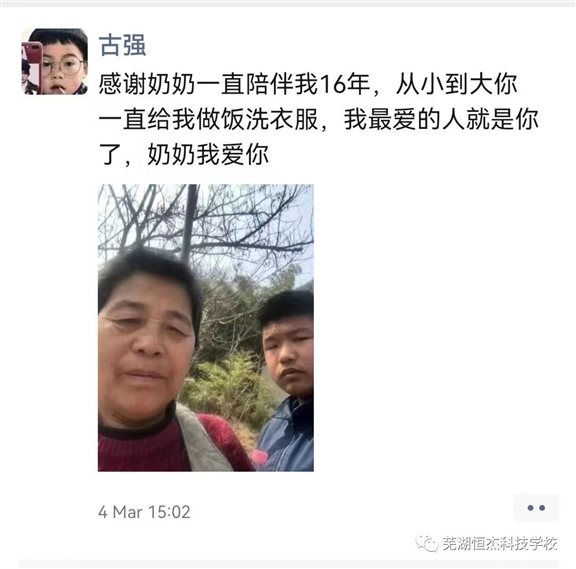
Task: View the grandmother and boy photo
Action: point(206,328)
